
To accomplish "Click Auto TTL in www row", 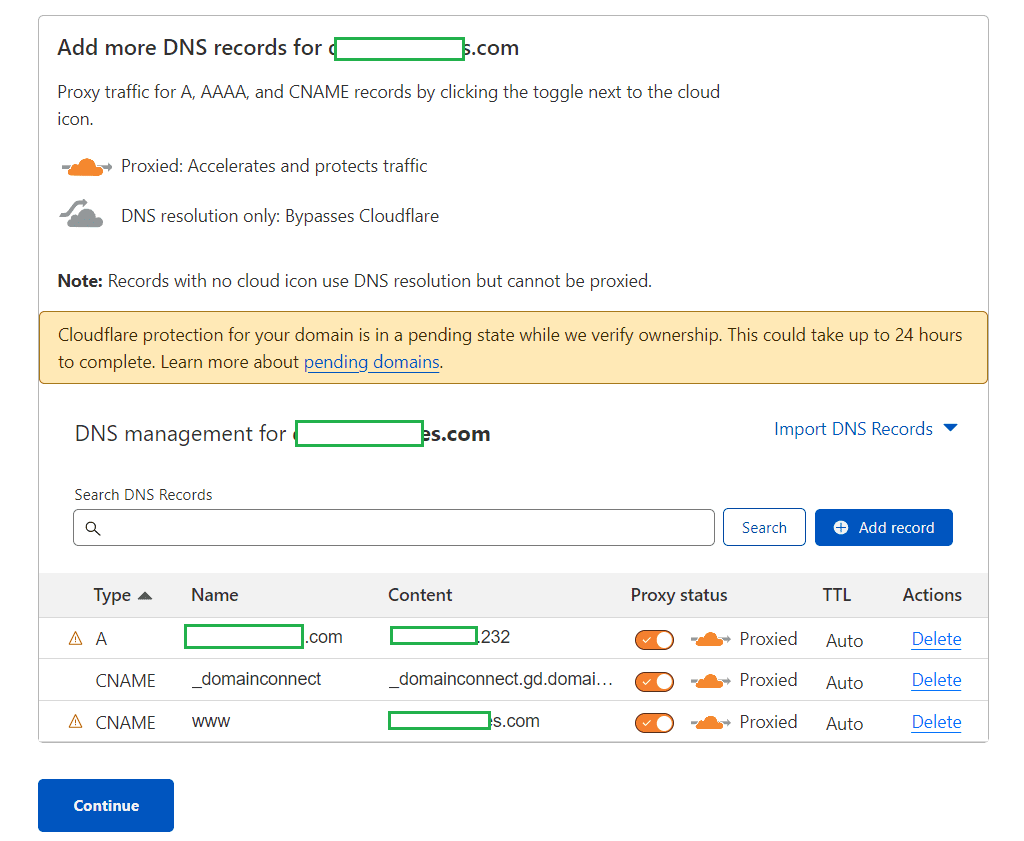I will (844, 723).
